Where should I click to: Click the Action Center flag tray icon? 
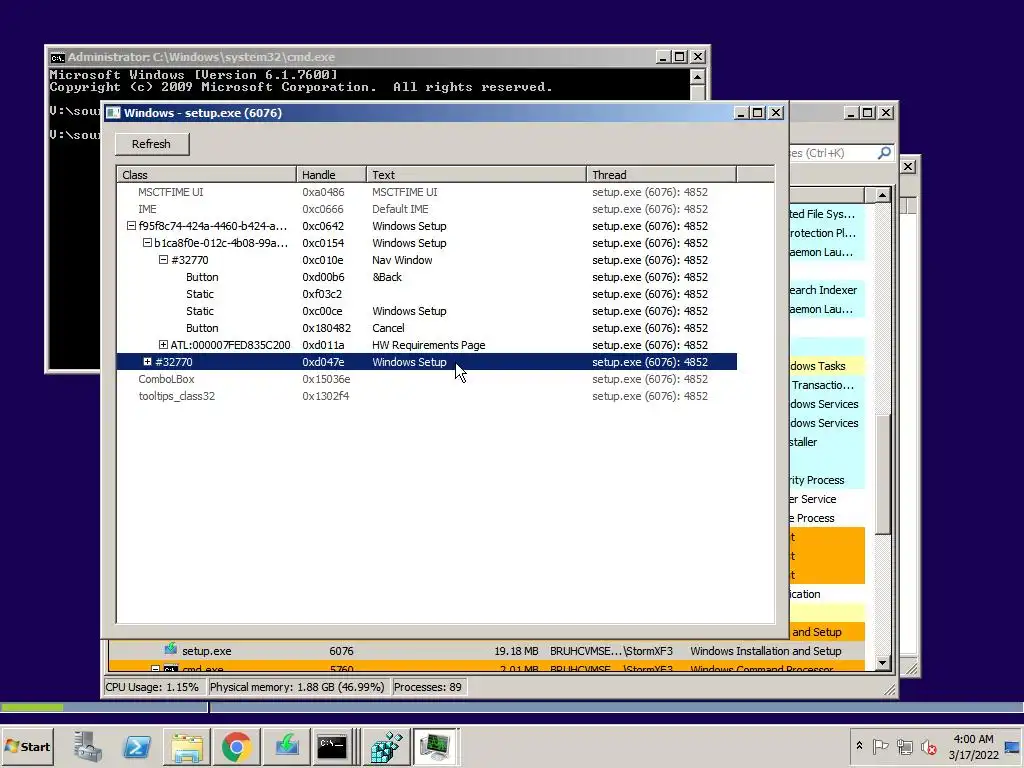click(880, 746)
